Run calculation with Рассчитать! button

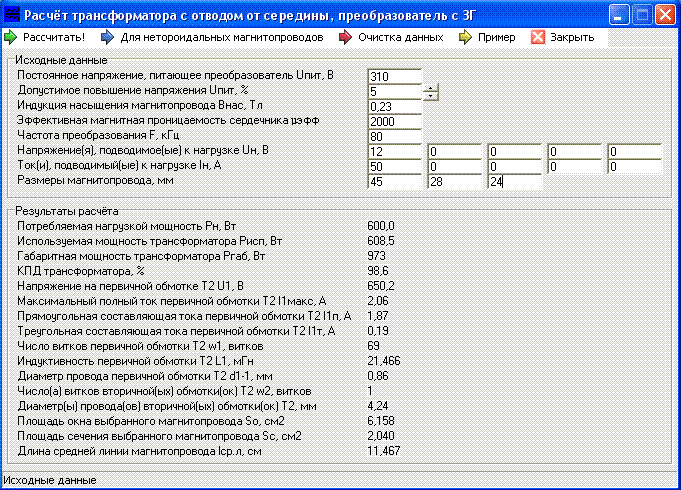(x=45, y=37)
